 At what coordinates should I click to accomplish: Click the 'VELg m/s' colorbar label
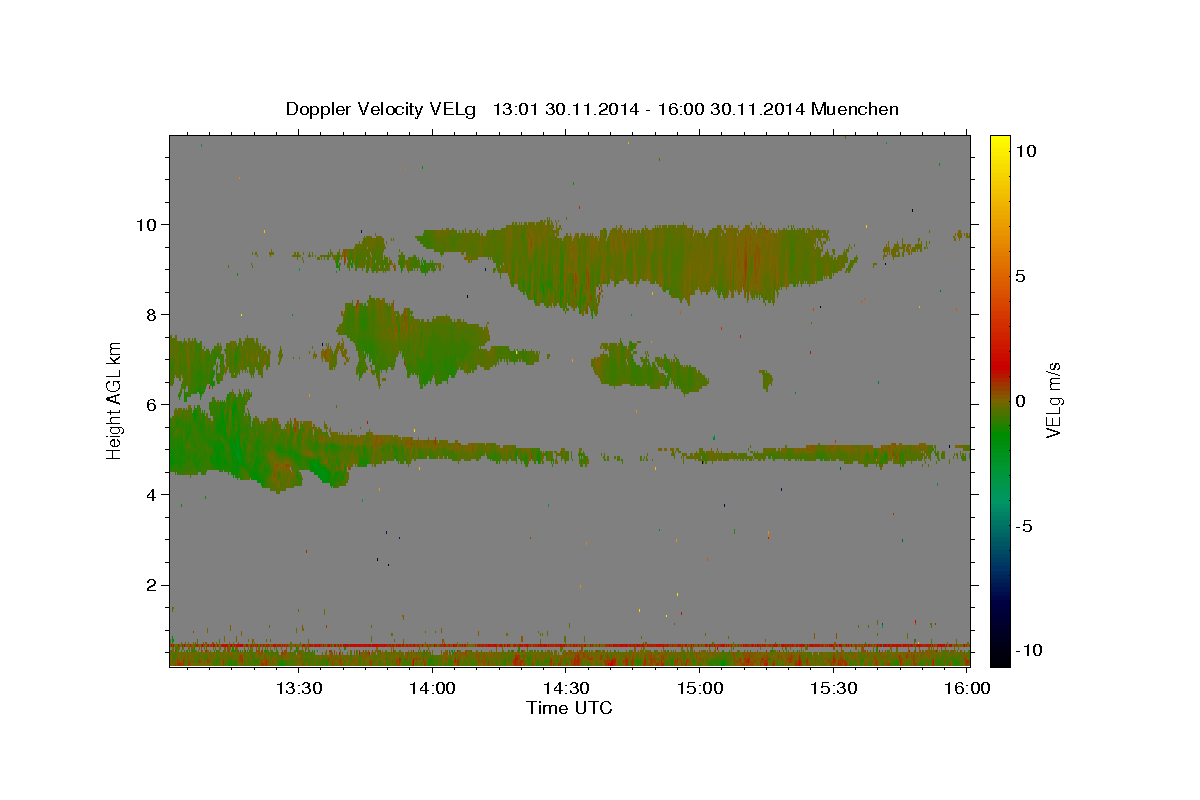1053,400
